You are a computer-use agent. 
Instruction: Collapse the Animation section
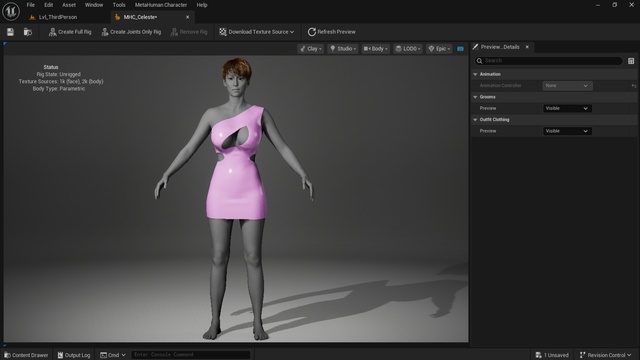(x=475, y=74)
